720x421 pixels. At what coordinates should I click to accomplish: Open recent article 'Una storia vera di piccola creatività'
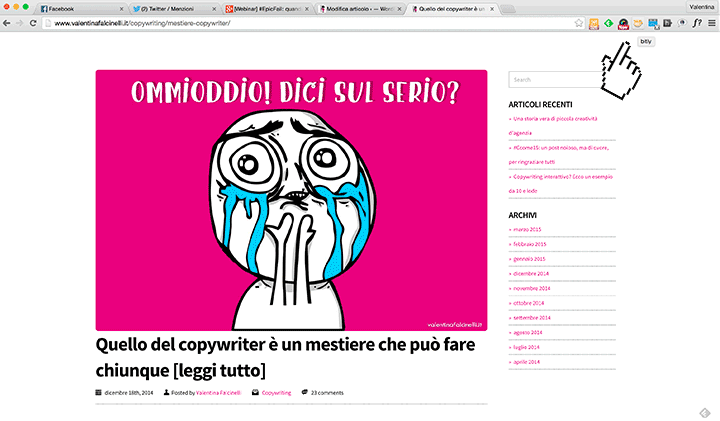[553, 126]
